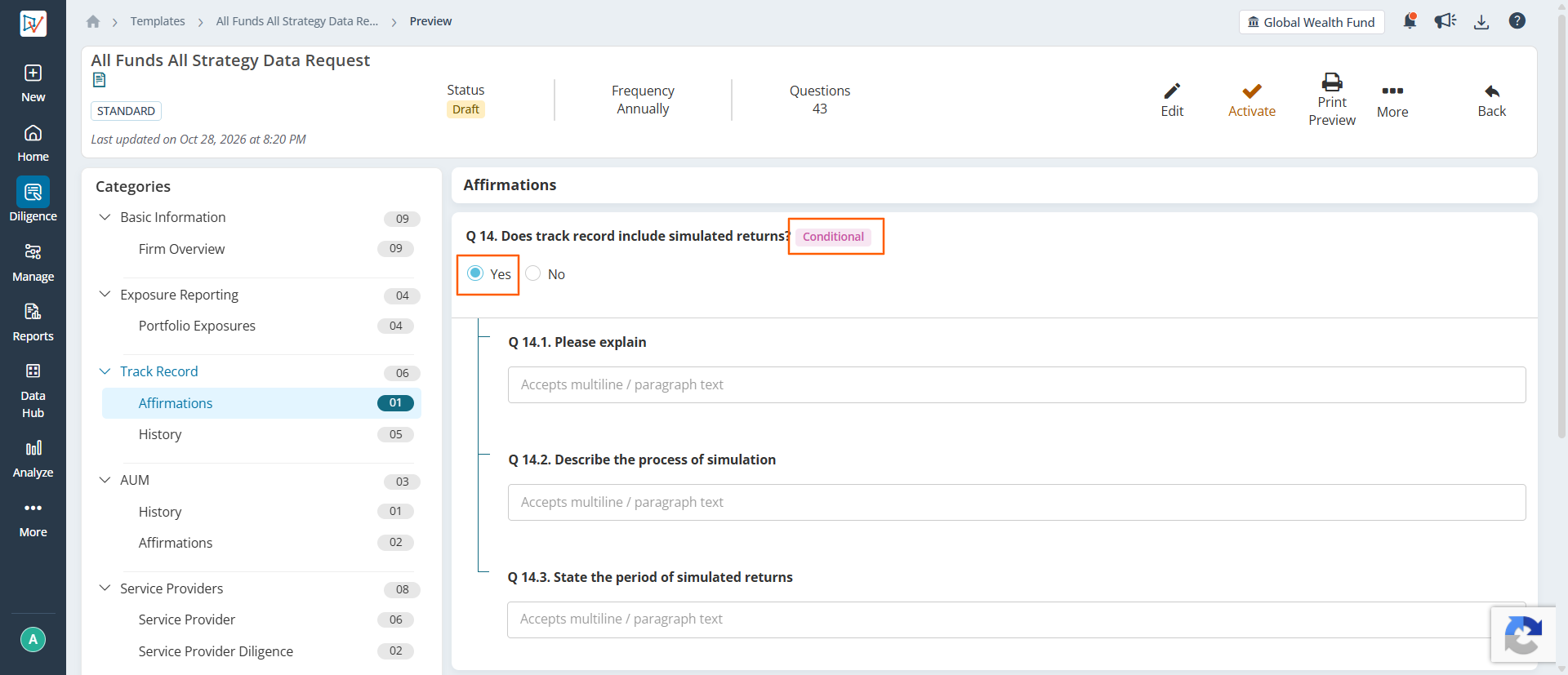This screenshot has width=1568, height=675.
Task: Open the user avatar A menu
Action: click(x=33, y=639)
